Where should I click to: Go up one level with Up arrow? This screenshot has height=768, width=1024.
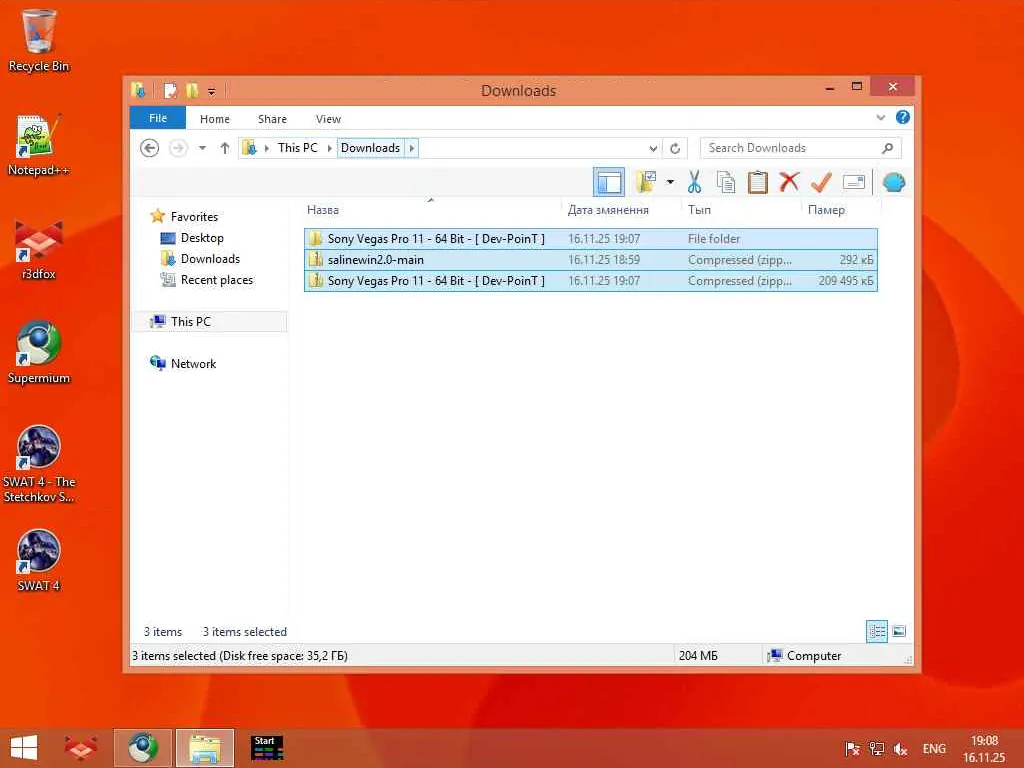point(225,148)
